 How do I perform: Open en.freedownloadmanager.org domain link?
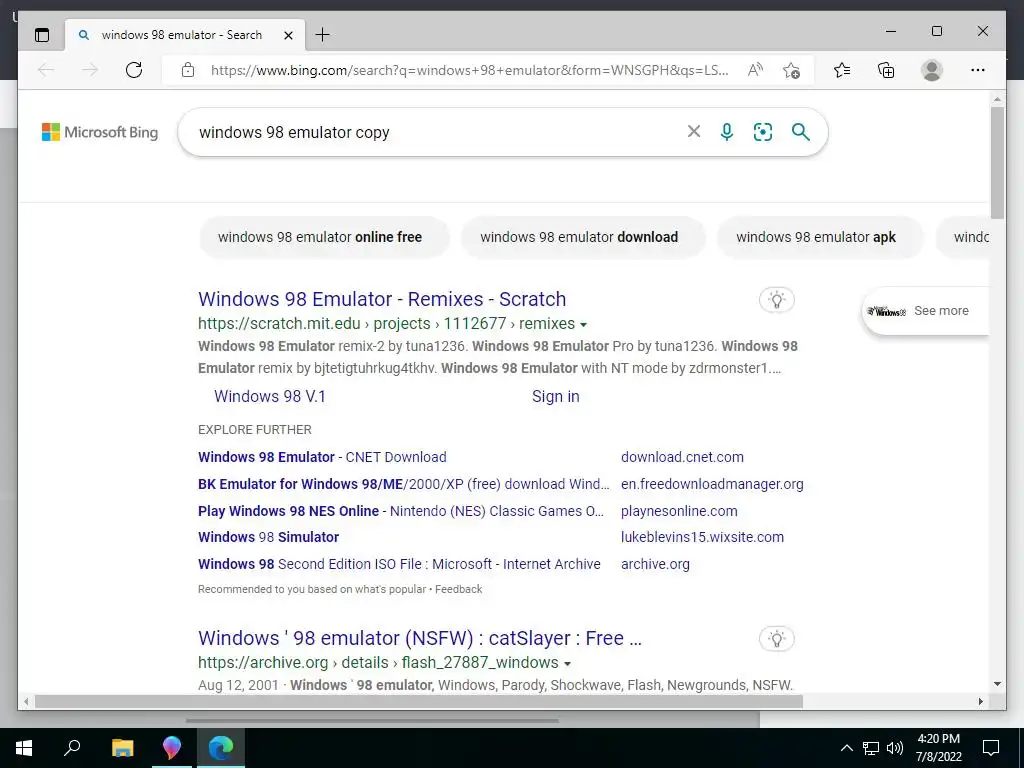click(712, 484)
